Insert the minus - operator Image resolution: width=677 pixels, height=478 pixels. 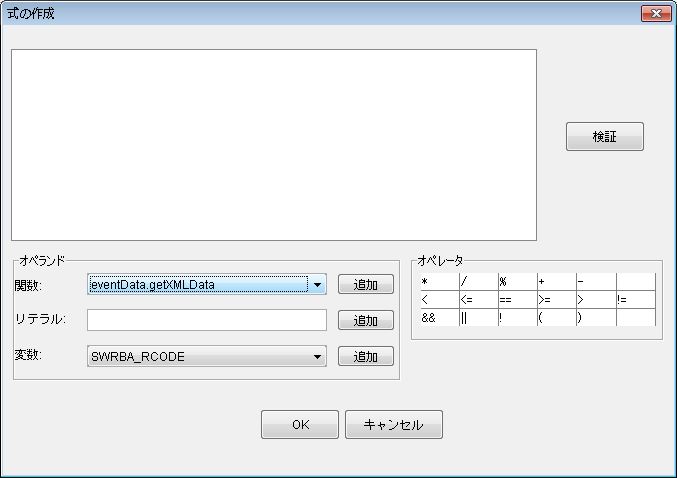pos(596,282)
